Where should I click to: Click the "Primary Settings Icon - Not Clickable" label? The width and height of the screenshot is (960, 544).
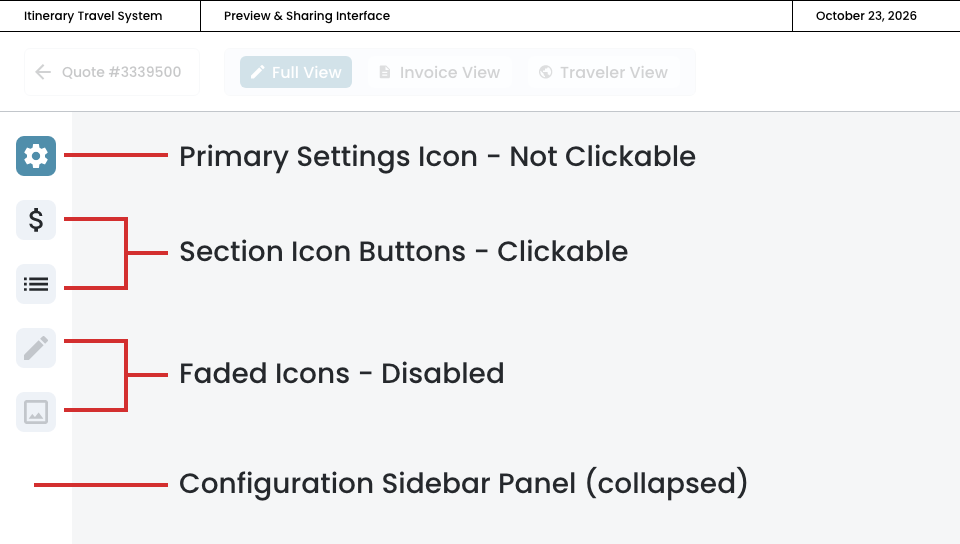pos(437,157)
